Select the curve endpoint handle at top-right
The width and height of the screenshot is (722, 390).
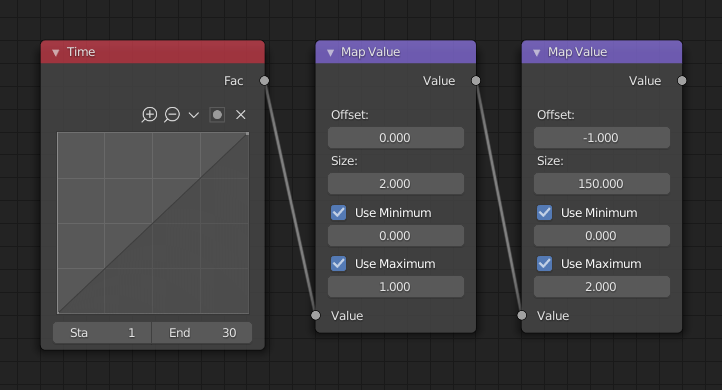coord(247,134)
